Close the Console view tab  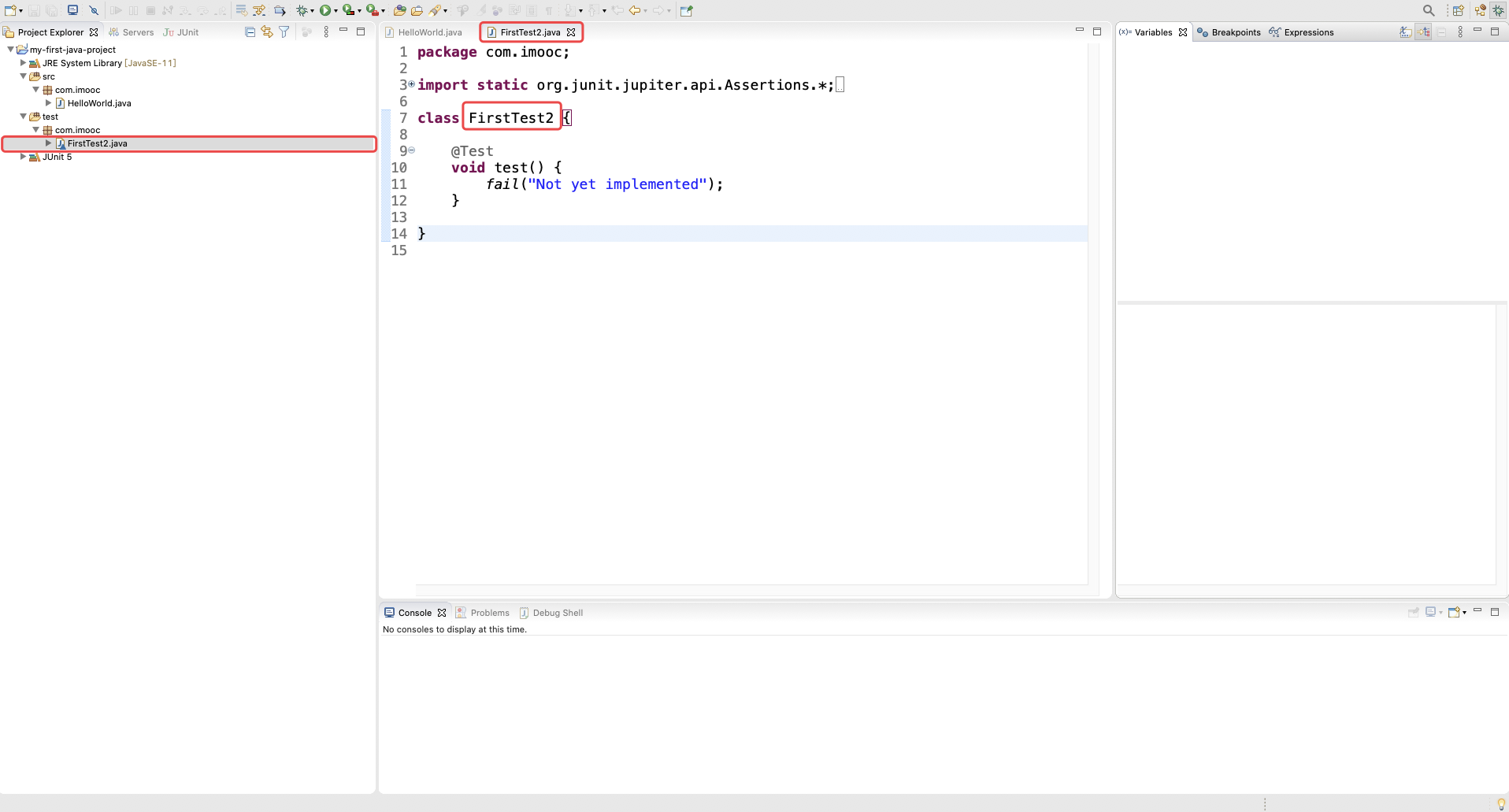pyautogui.click(x=442, y=613)
